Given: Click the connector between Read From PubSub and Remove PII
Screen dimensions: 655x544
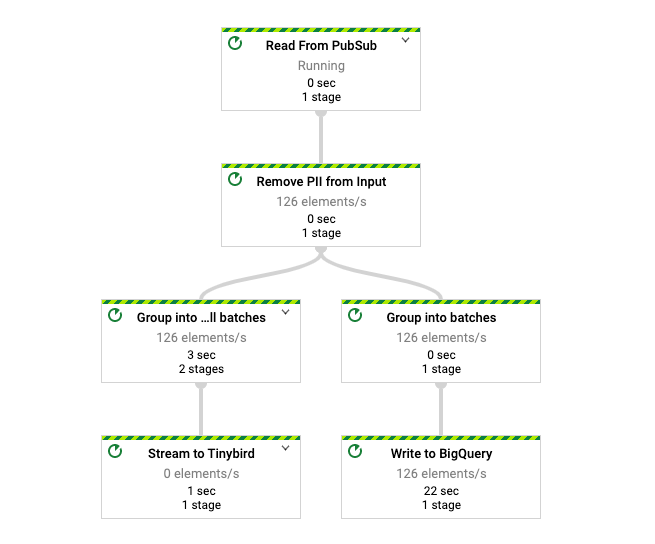Looking at the screenshot, I should coord(321,137).
